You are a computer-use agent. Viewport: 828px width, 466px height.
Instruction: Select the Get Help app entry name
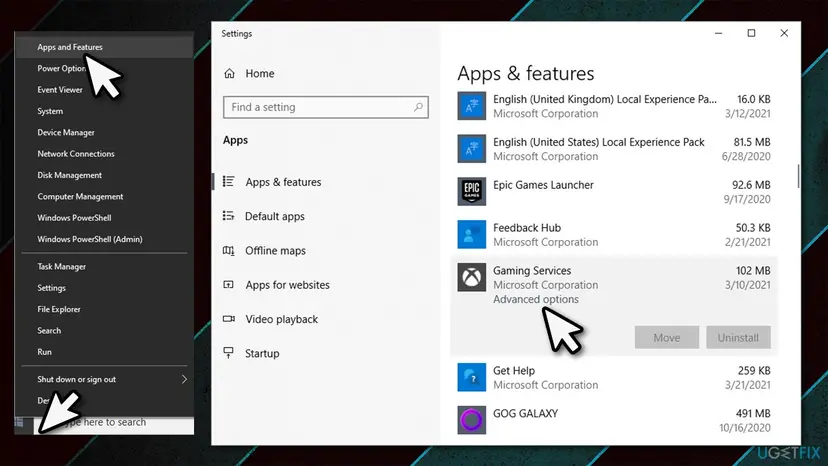514,370
